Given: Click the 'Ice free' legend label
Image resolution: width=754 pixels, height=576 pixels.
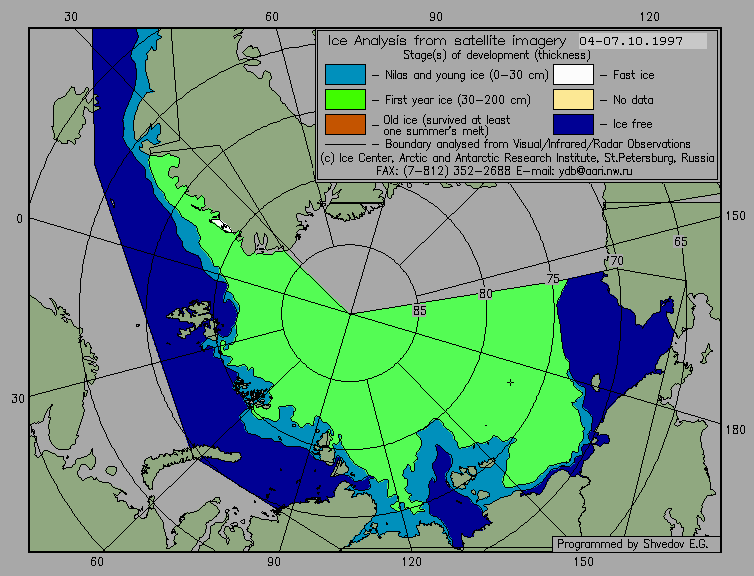Looking at the screenshot, I should click(632, 124).
